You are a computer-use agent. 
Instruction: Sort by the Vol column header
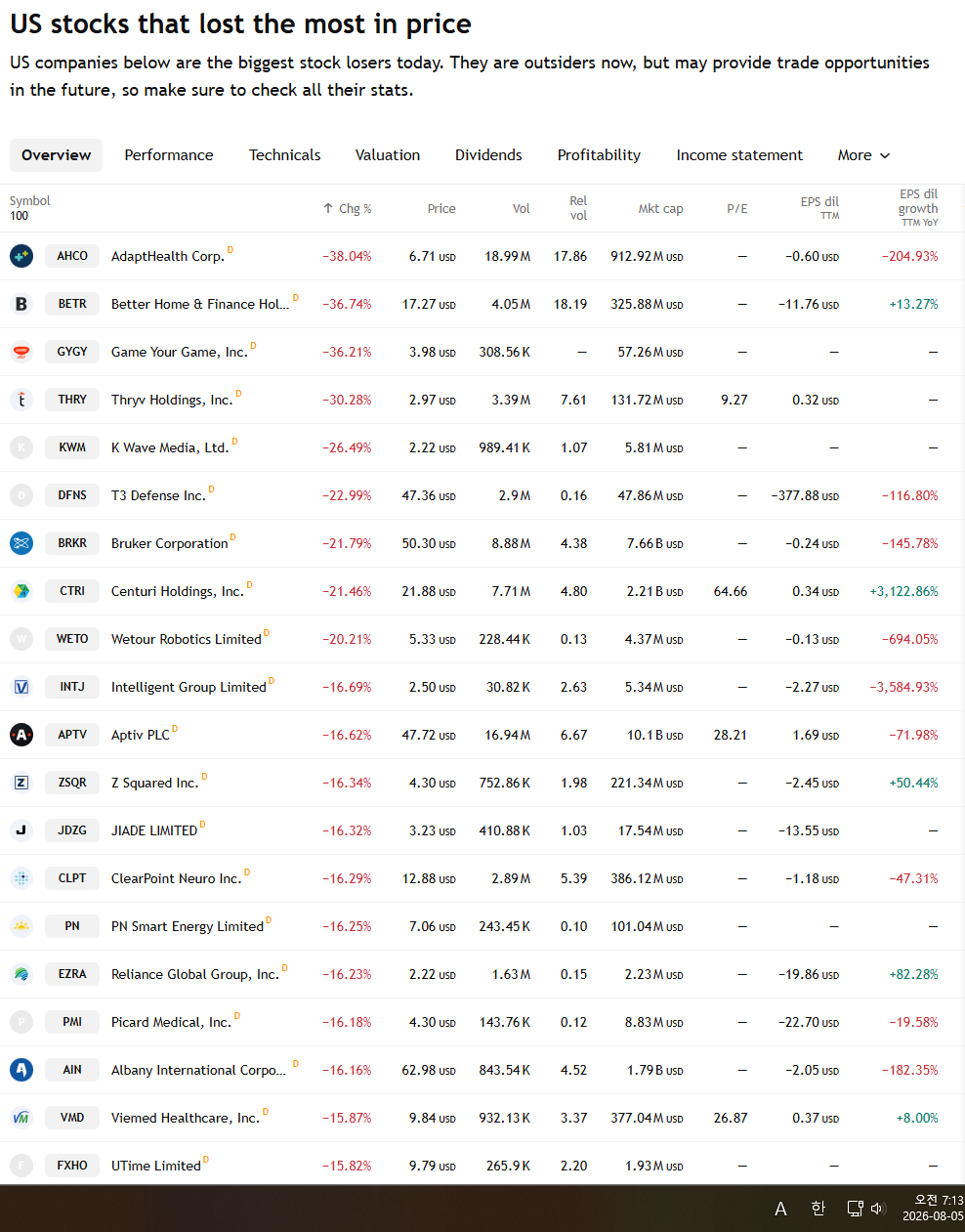[x=522, y=208]
